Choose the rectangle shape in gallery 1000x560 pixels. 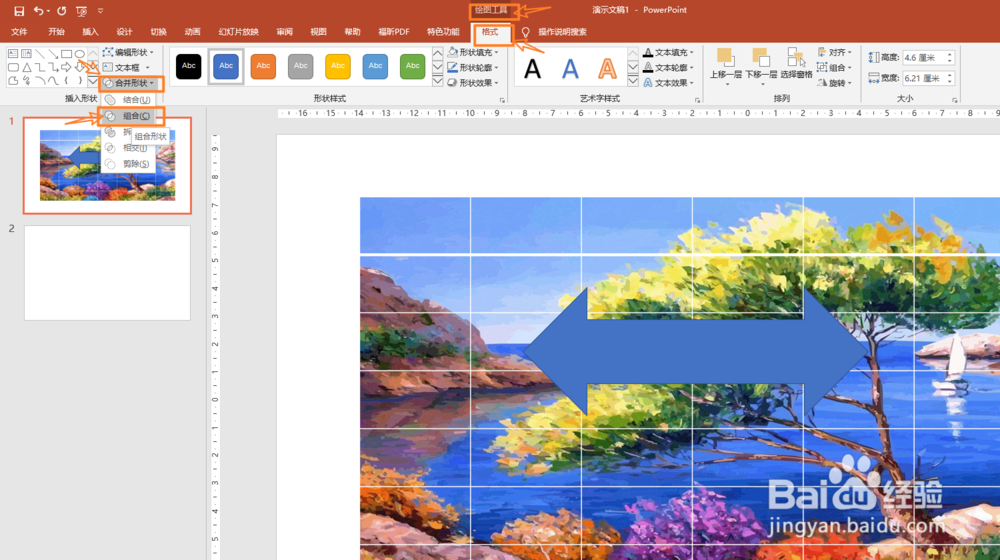(x=66, y=54)
